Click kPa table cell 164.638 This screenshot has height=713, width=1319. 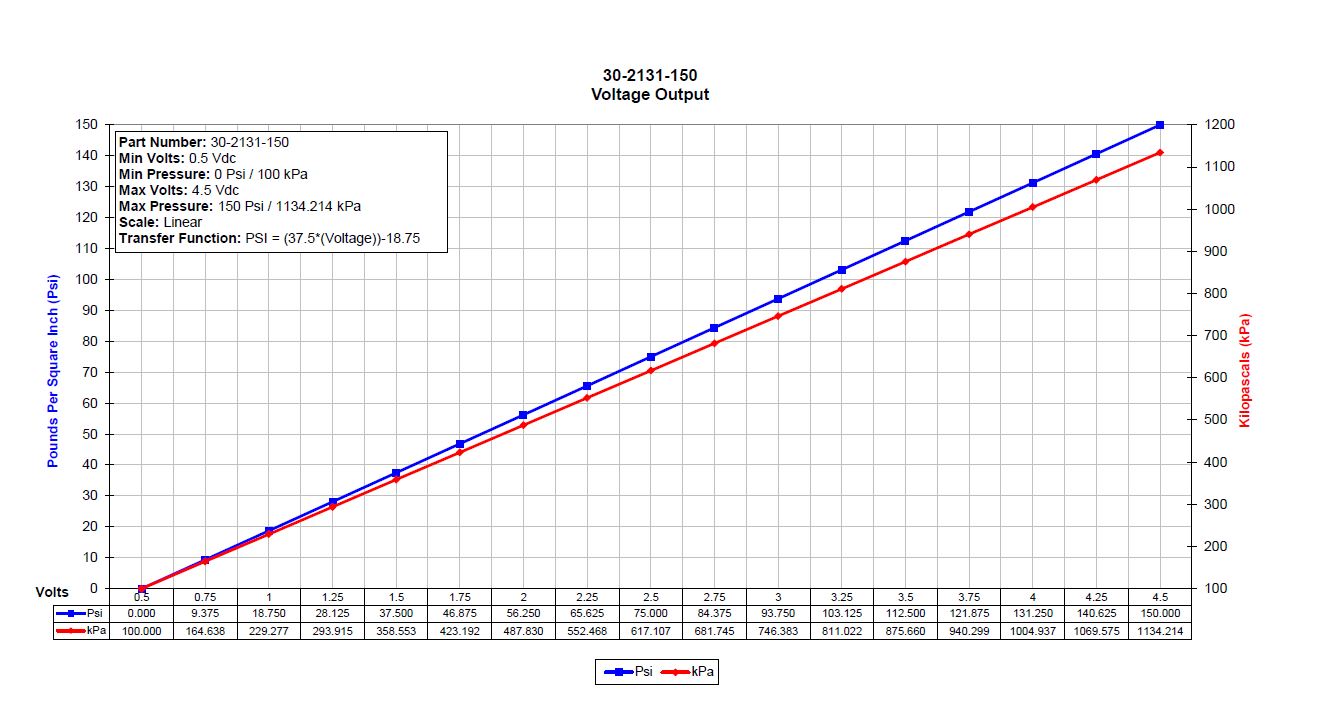[205, 631]
